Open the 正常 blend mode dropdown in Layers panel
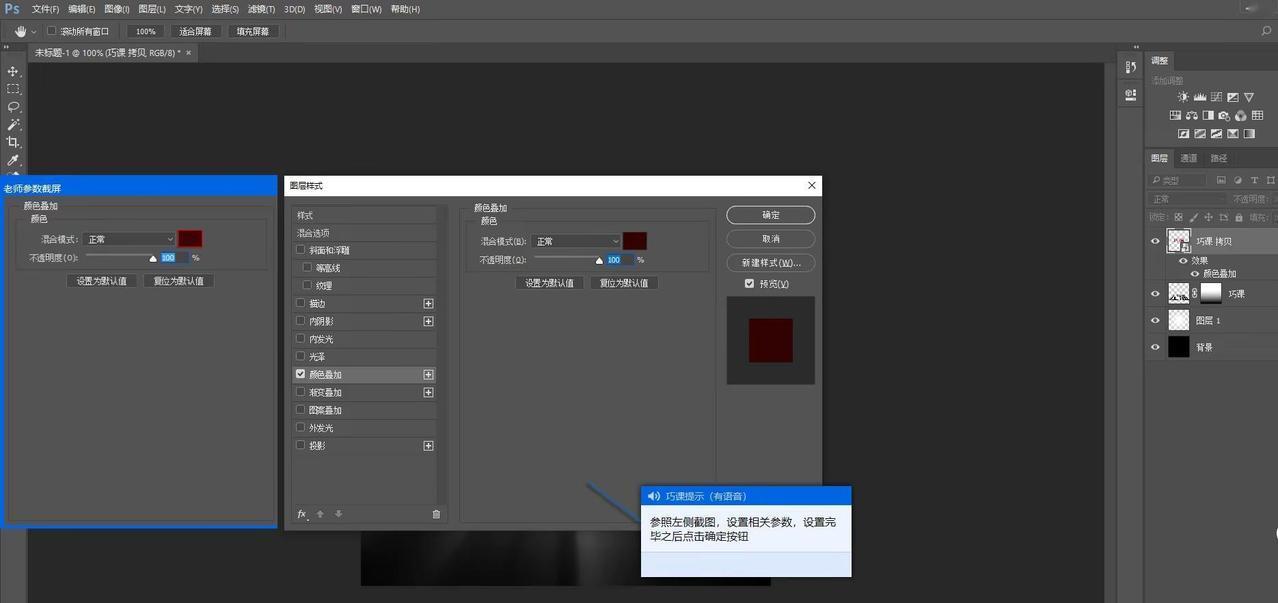The height and width of the screenshot is (603, 1278). tap(1188, 199)
